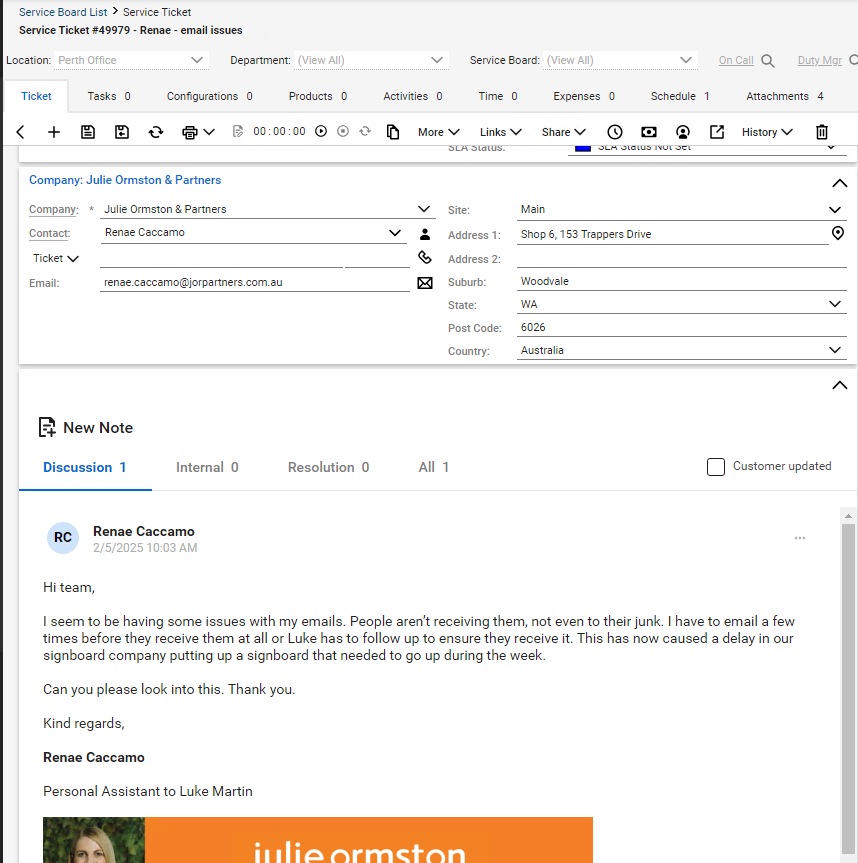Screen dimensions: 858x863
Task: Click the Suburb field containing Woodvale
Action: click(681, 281)
